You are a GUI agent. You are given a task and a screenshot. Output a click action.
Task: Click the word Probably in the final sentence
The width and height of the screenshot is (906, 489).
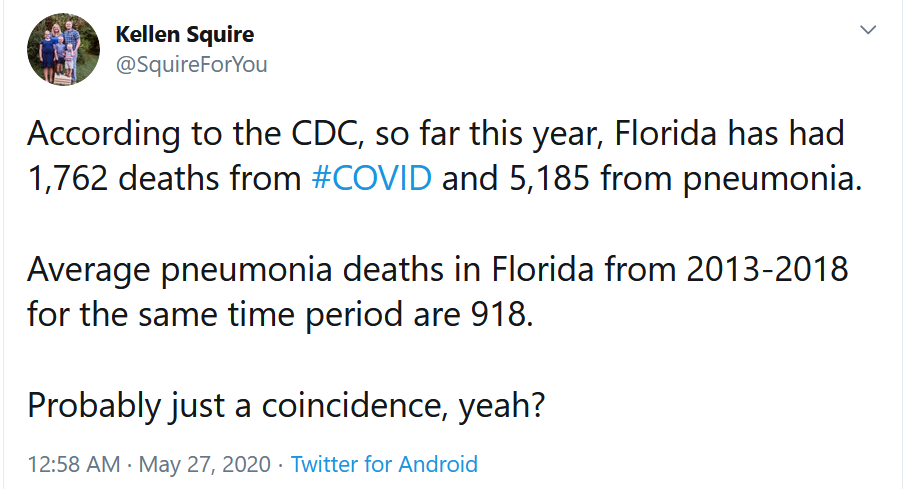tap(94, 406)
